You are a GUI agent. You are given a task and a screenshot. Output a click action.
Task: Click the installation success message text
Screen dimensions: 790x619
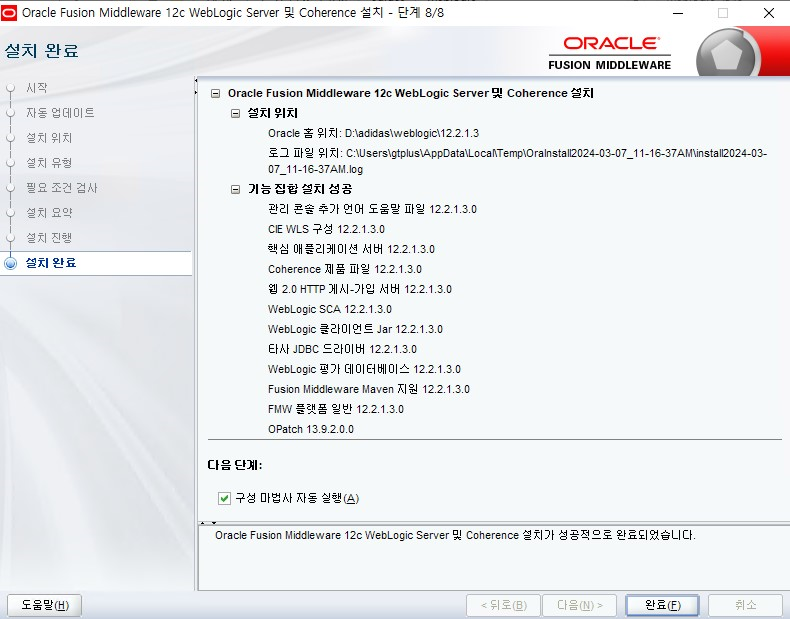click(x=455, y=535)
